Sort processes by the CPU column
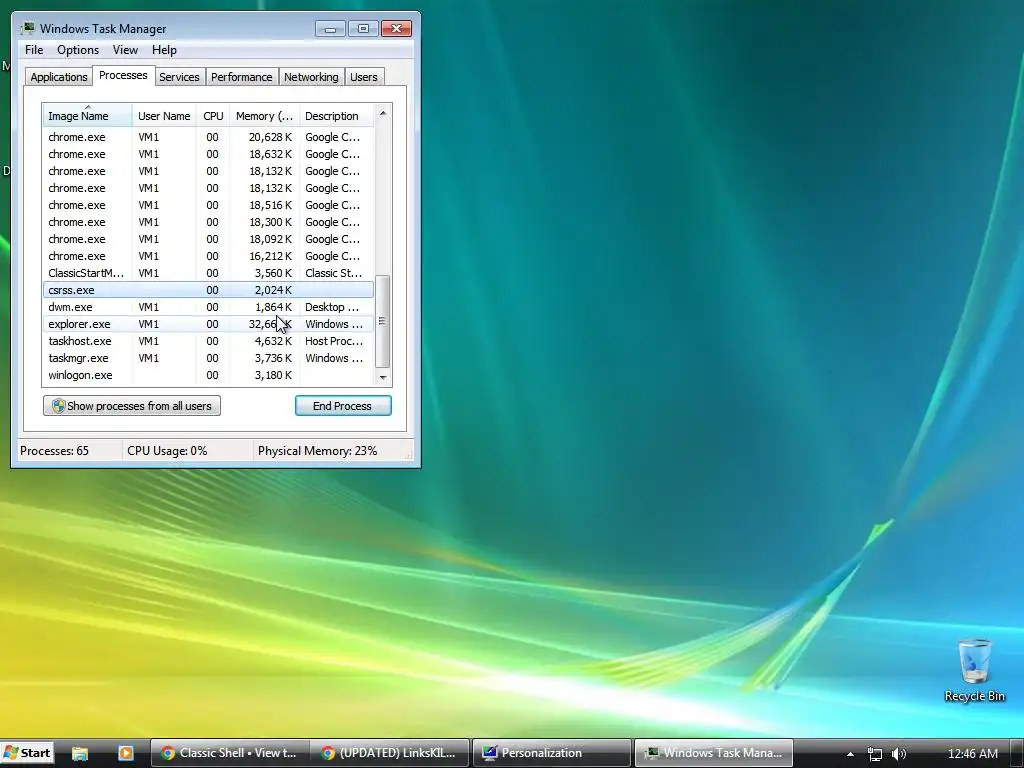 [x=213, y=116]
